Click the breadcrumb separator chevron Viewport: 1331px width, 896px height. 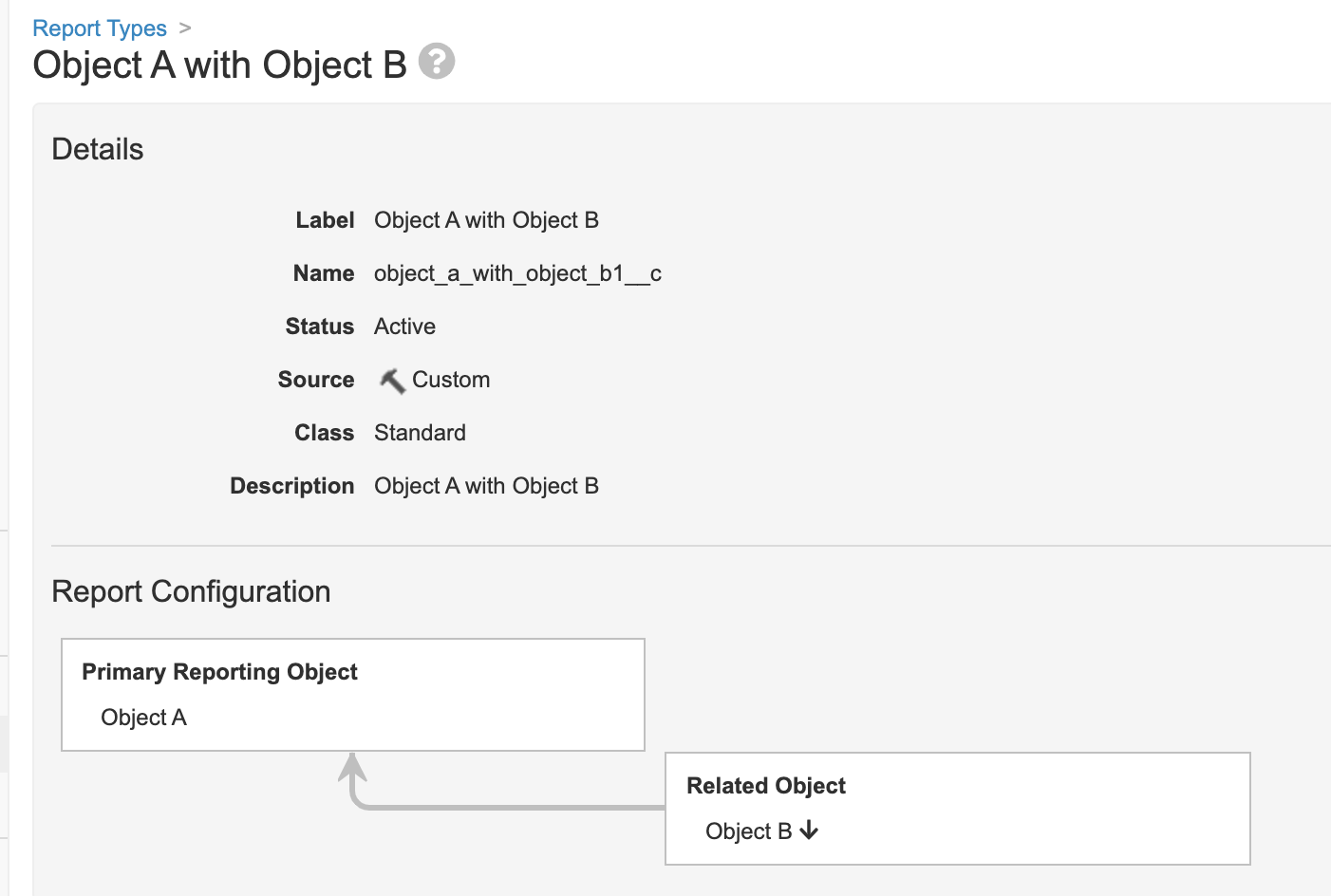point(185,28)
